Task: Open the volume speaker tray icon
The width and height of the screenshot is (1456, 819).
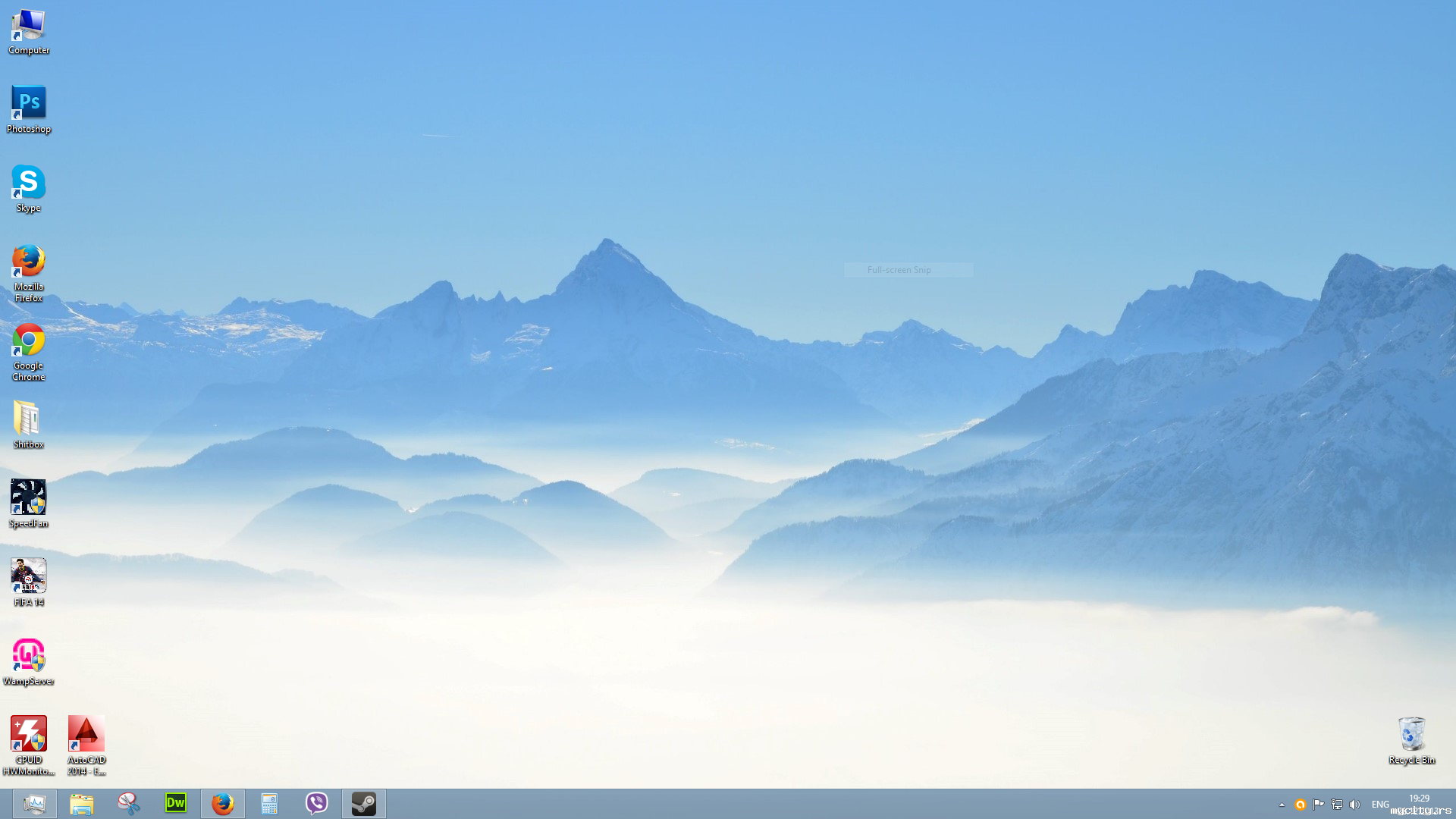Action: [1355, 805]
